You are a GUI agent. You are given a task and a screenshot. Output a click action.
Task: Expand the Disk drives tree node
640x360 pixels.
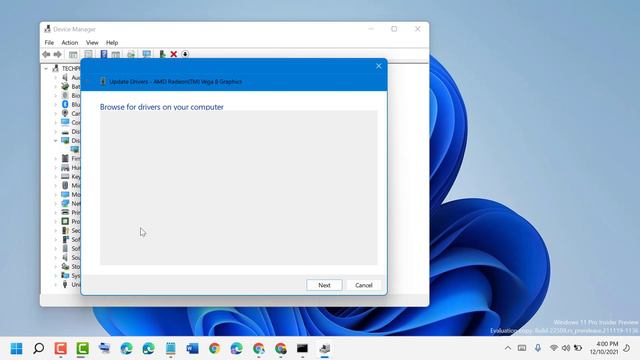coord(56,131)
